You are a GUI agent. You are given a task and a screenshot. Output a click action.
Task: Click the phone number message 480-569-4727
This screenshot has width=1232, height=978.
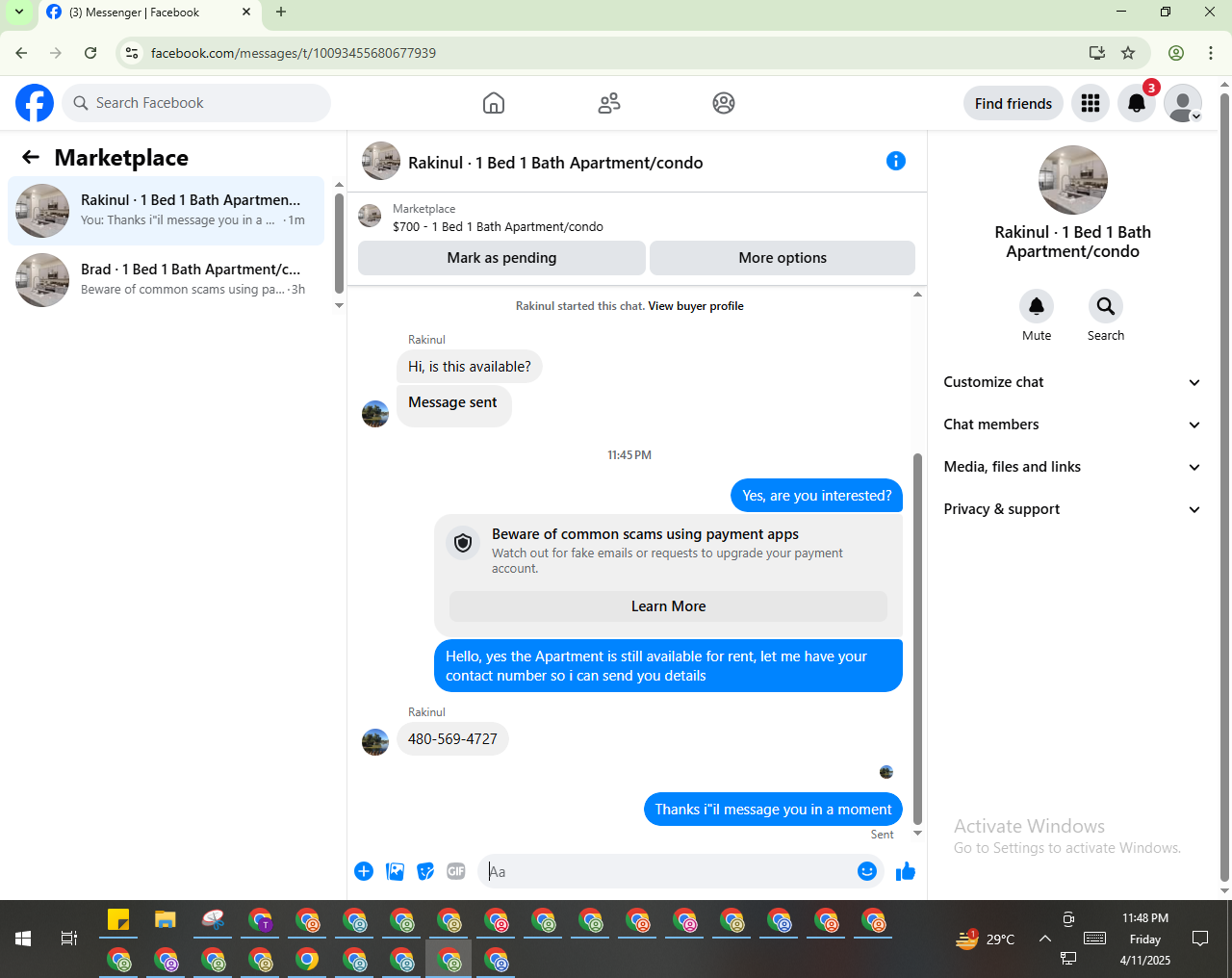(x=452, y=739)
